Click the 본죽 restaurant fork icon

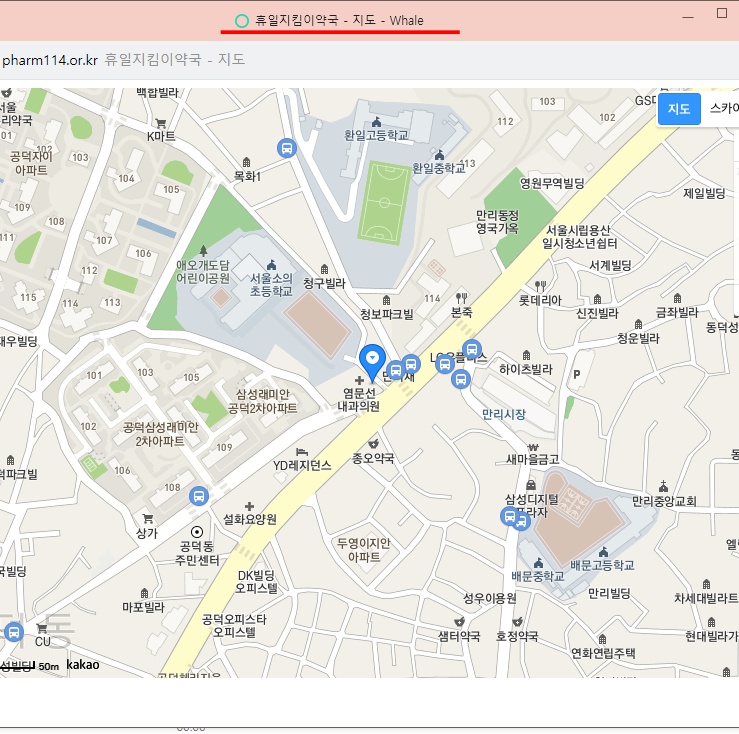point(461,298)
